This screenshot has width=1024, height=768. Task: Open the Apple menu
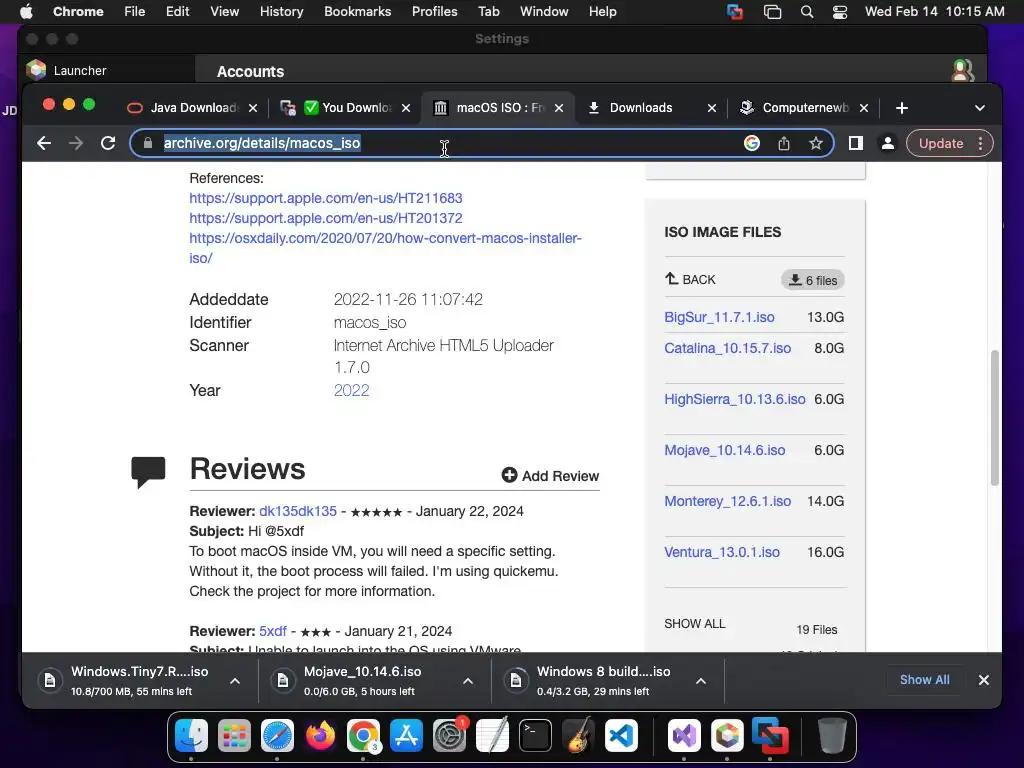(x=26, y=11)
